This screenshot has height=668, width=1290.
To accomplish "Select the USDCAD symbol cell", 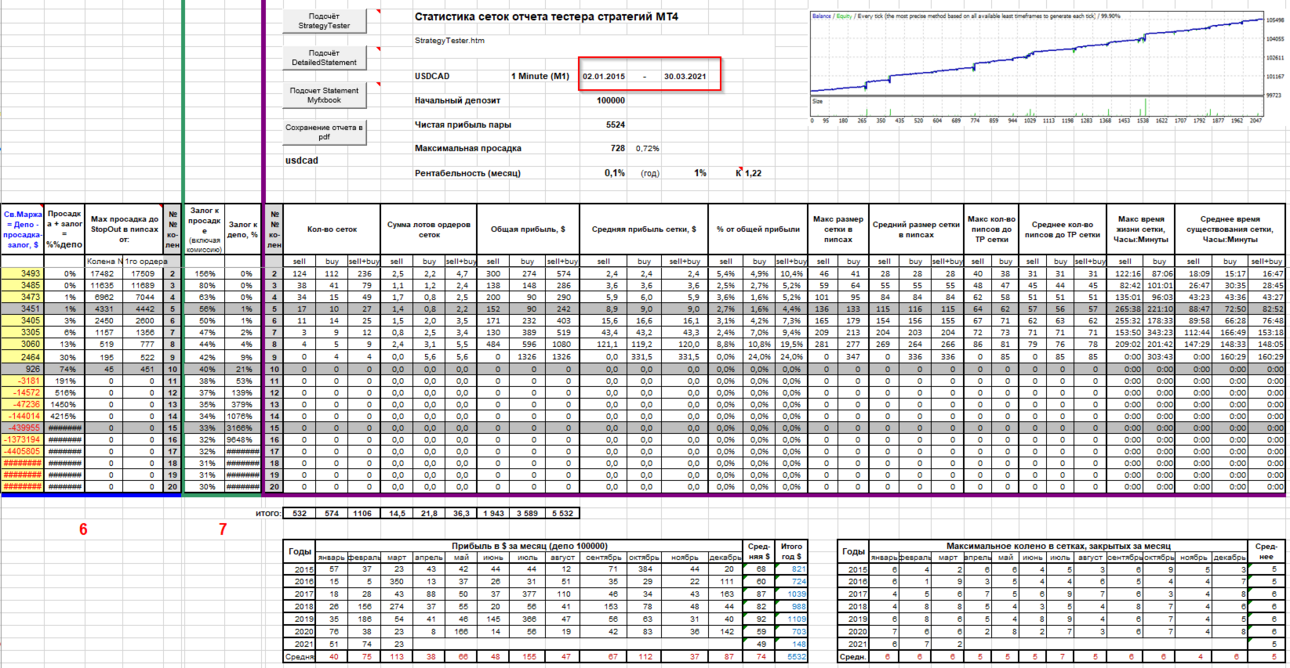I will (x=433, y=77).
